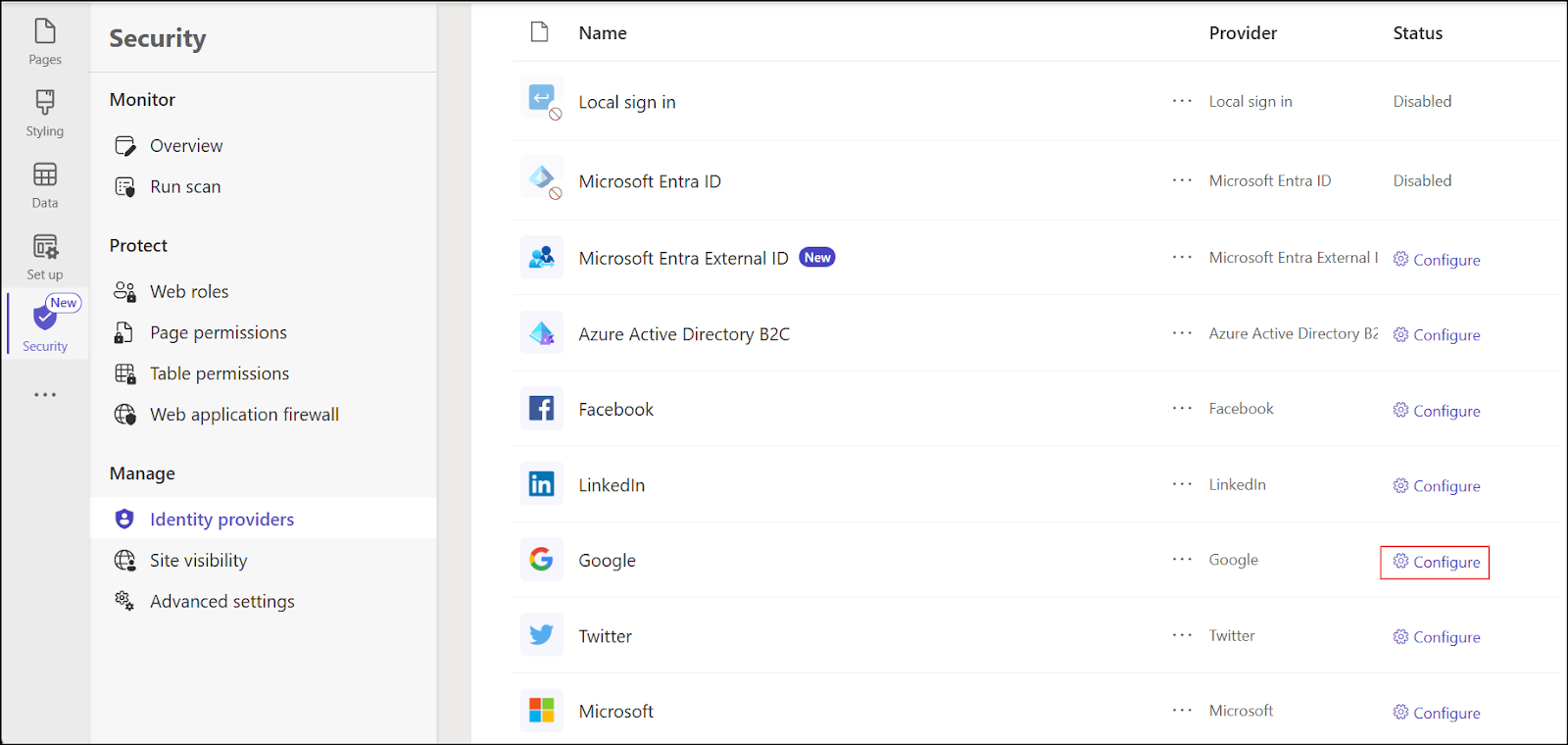Click the Microsoft Entra ID provider icon
Image resolution: width=1568 pixels, height=745 pixels.
point(542,179)
